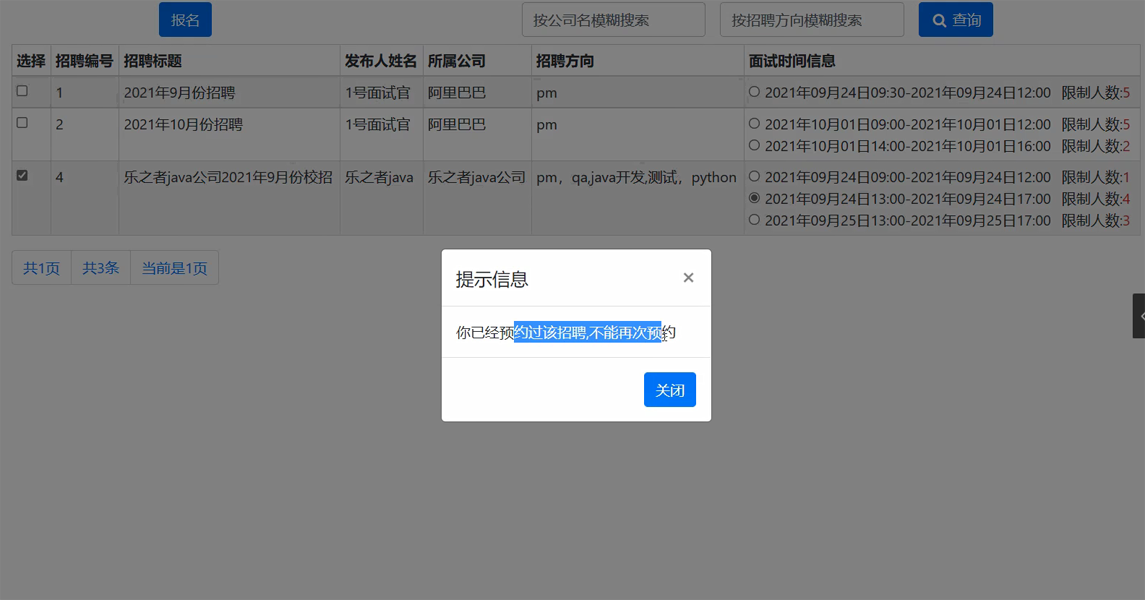
Task: Check the checkbox for recruitment number 1
Action: [x=22, y=91]
